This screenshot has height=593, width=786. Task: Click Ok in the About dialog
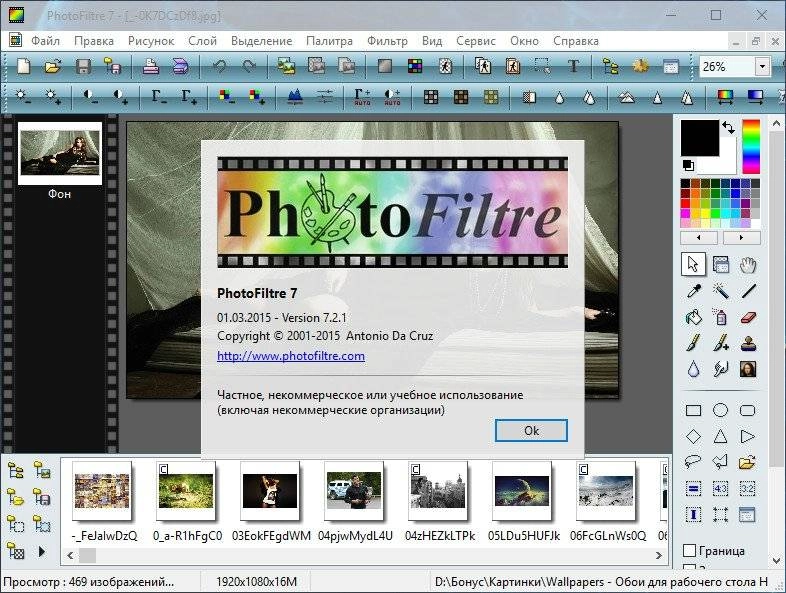[x=531, y=431]
